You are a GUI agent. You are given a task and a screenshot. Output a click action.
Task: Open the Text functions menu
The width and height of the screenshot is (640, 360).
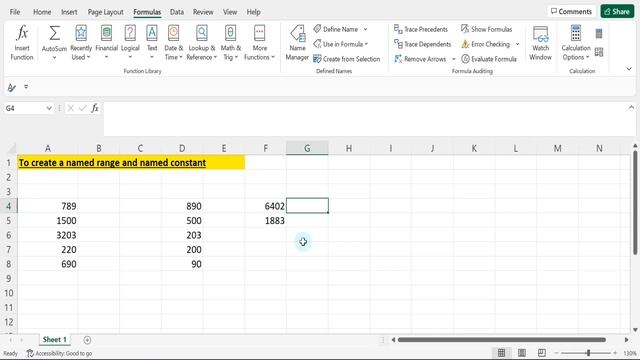tap(152, 43)
